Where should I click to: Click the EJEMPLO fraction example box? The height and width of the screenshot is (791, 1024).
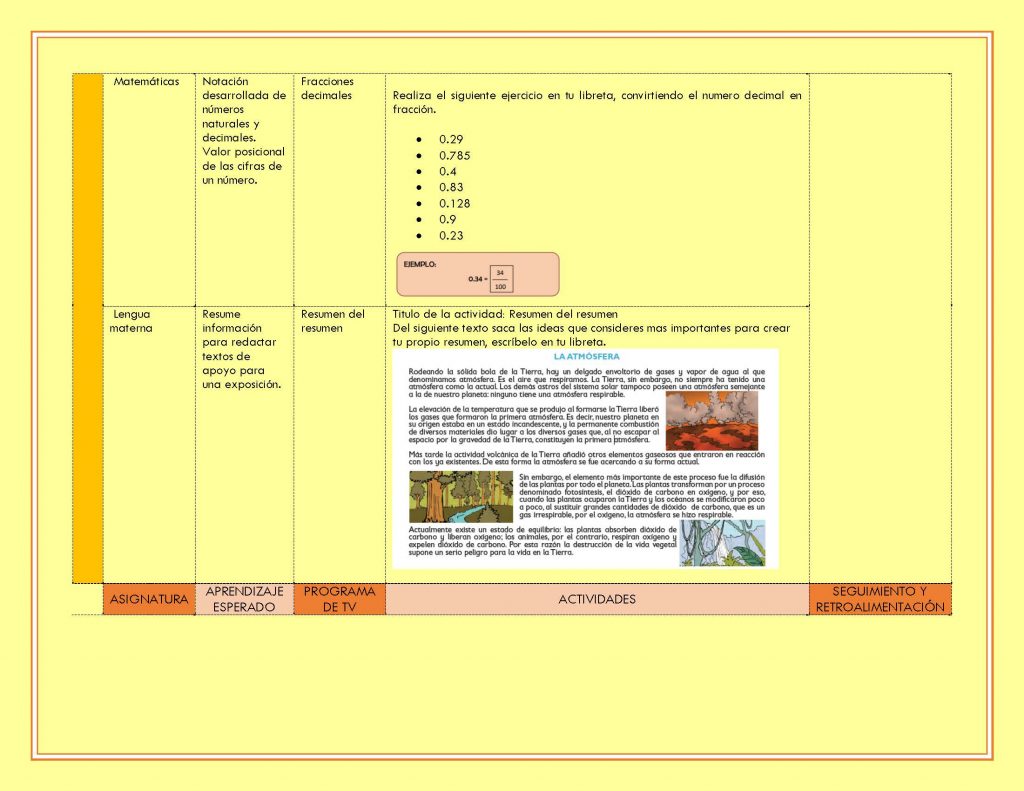point(478,274)
